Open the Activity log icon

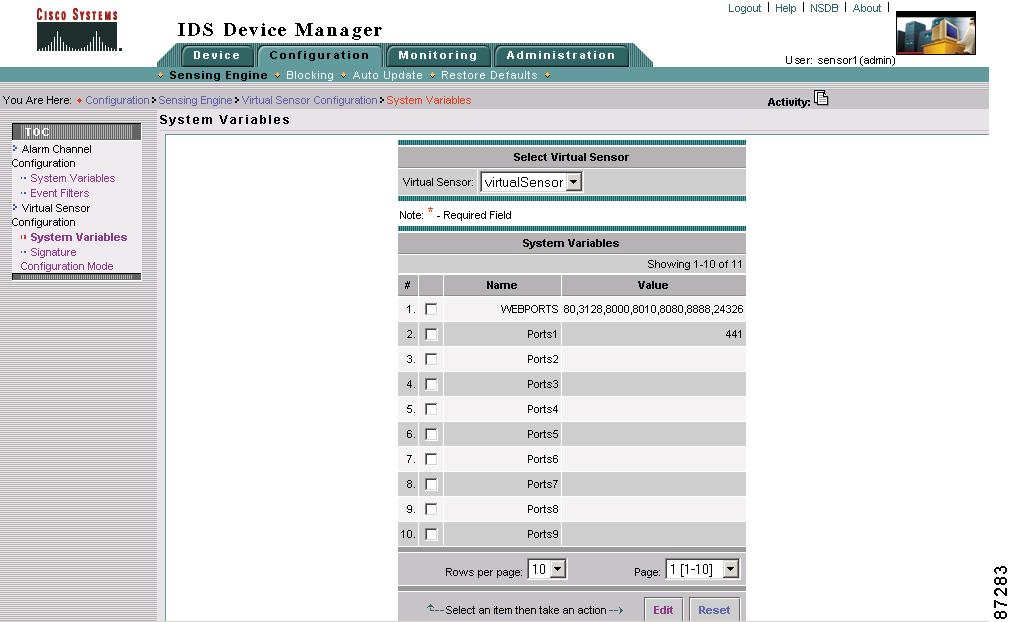(821, 99)
